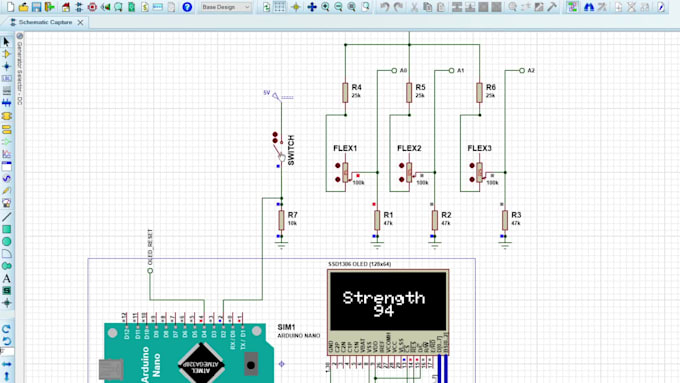
Task: Choose the 2D arc graphics tool
Action: tap(7, 254)
